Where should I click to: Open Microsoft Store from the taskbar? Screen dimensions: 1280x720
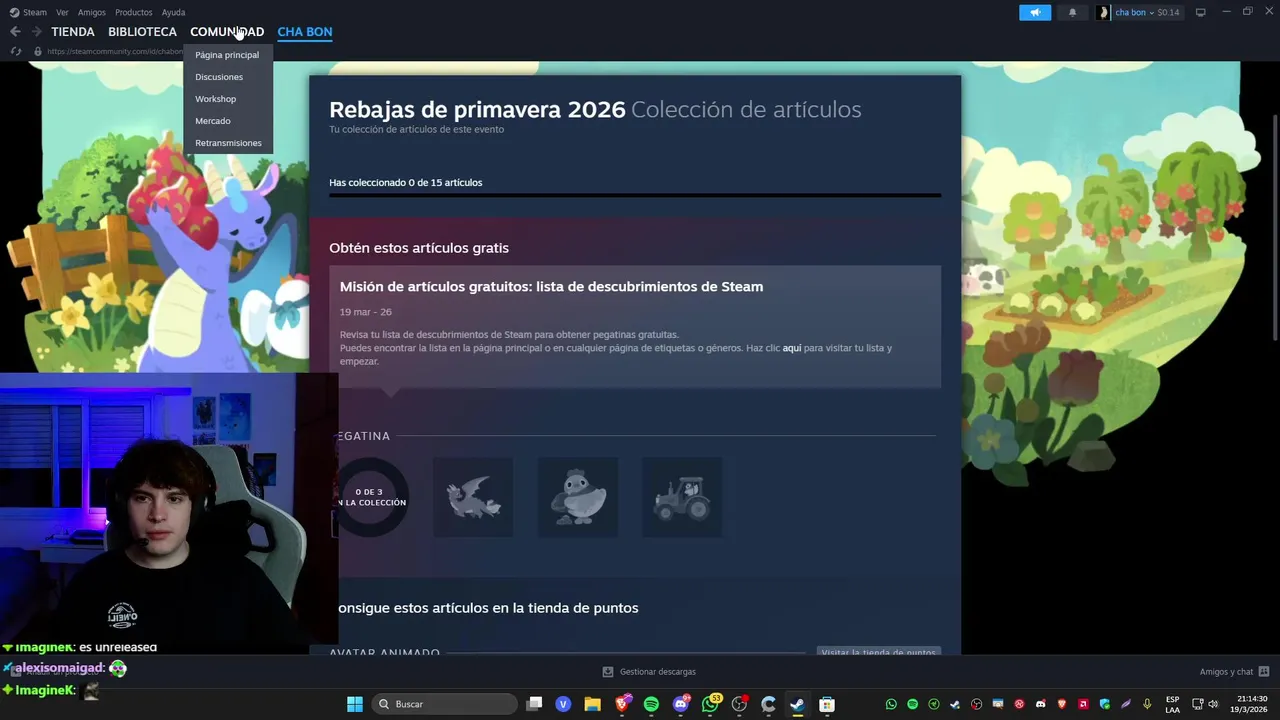[x=826, y=704]
